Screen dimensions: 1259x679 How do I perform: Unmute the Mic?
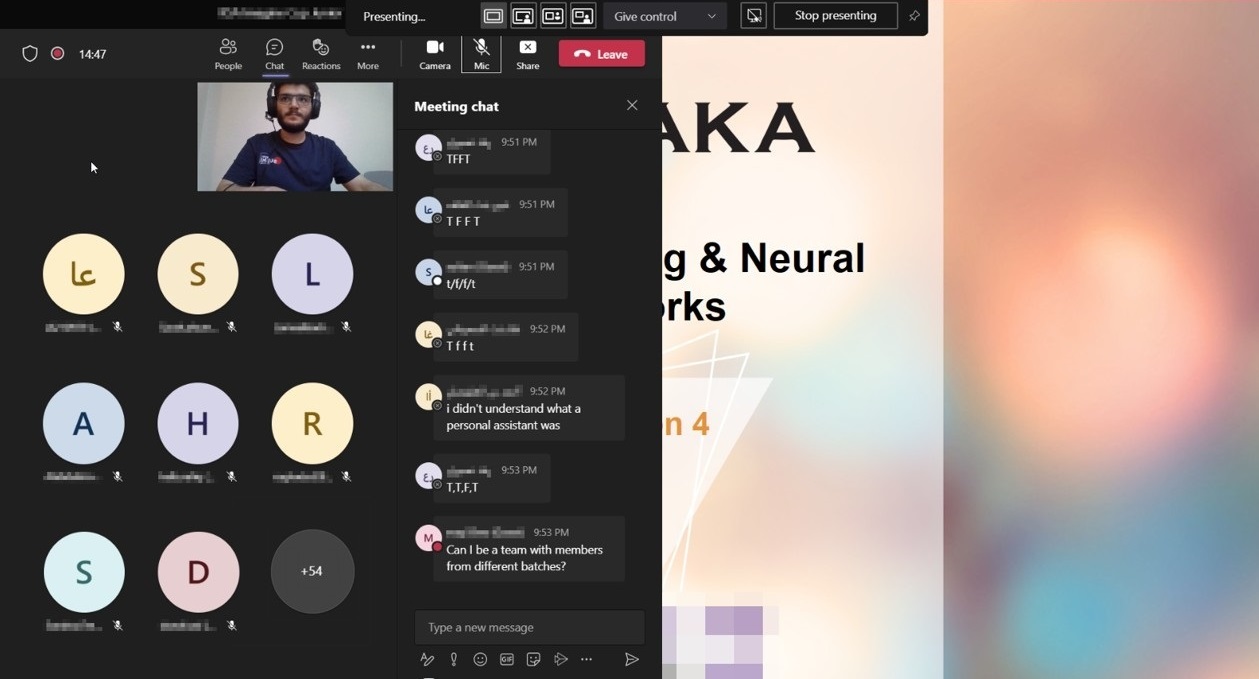click(x=481, y=54)
